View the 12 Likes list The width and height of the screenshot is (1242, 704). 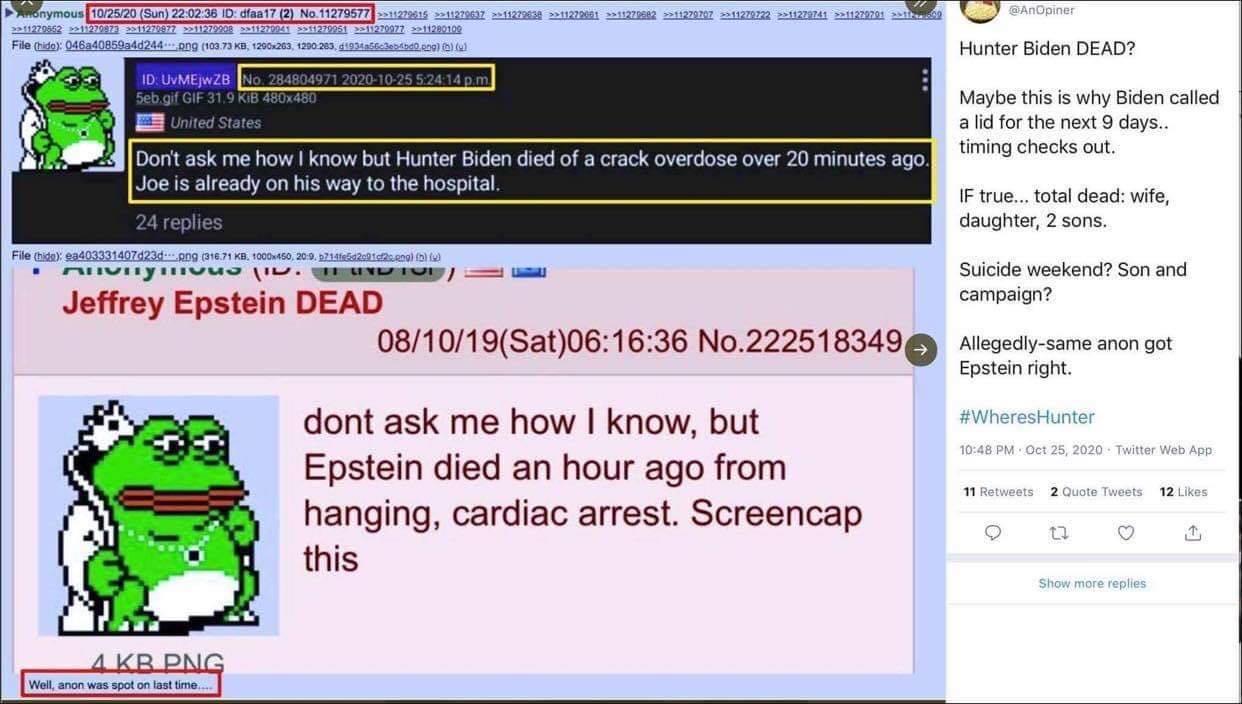click(1183, 491)
